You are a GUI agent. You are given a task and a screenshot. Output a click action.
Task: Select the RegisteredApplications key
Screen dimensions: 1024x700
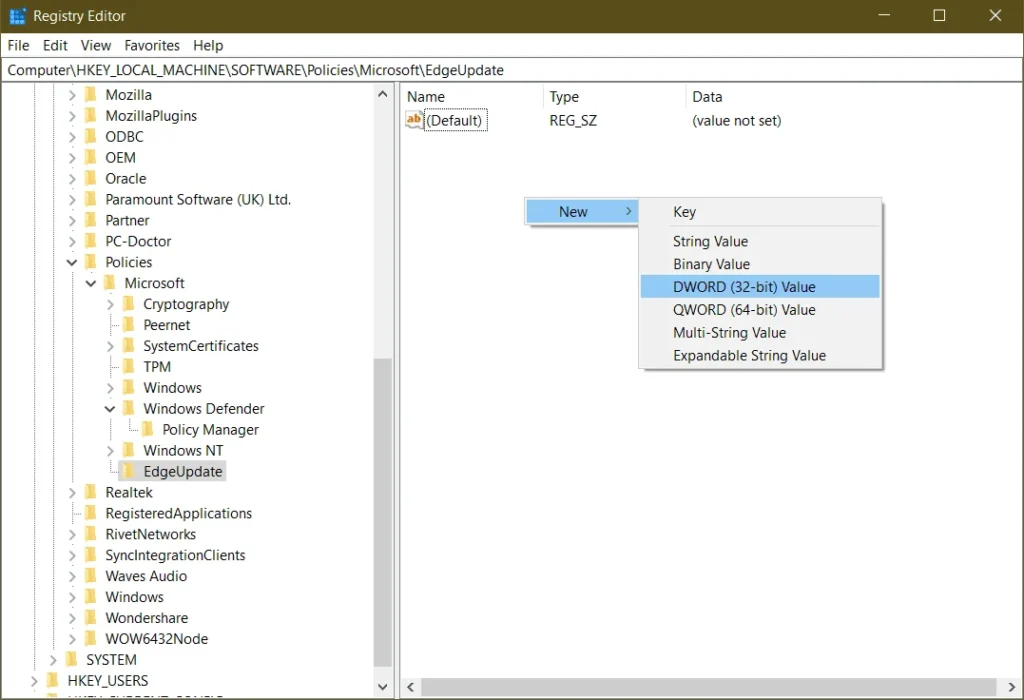pyautogui.click(x=178, y=513)
